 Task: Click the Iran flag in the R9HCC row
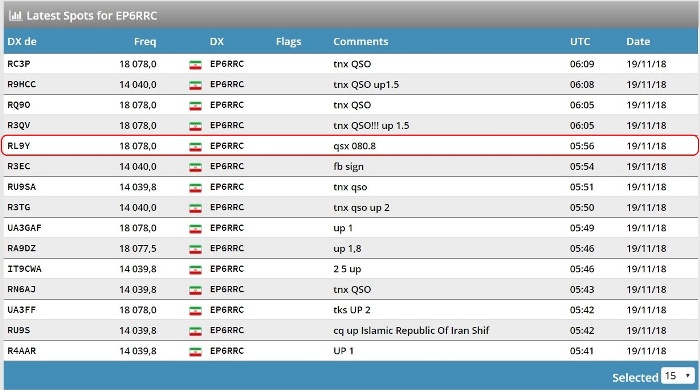(195, 85)
